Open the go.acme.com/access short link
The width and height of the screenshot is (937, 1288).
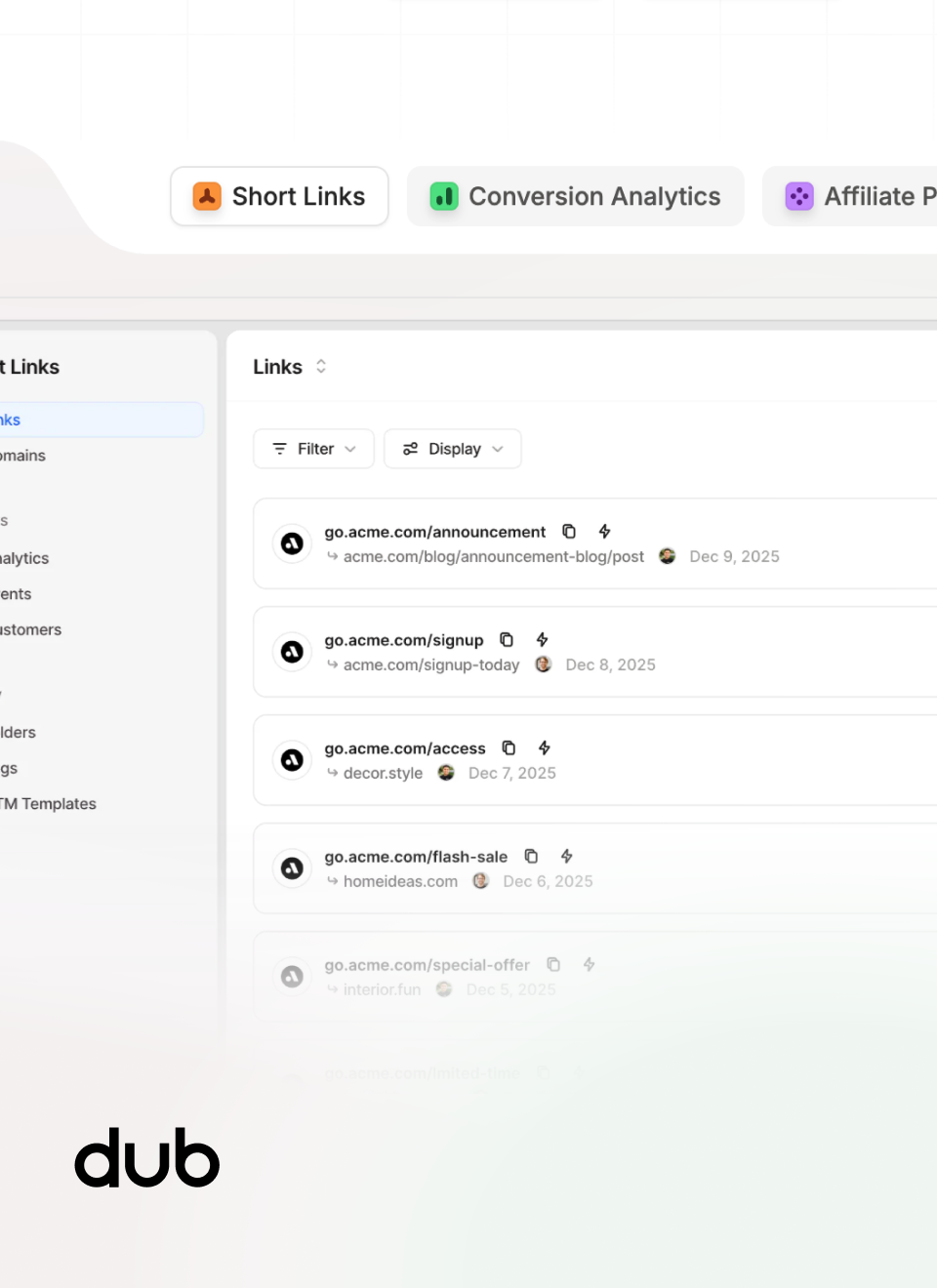(405, 748)
